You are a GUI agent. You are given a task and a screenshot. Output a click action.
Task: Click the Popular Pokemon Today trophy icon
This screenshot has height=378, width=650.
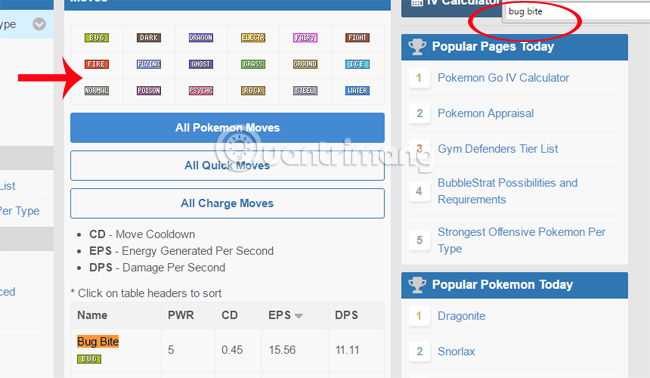tap(417, 285)
